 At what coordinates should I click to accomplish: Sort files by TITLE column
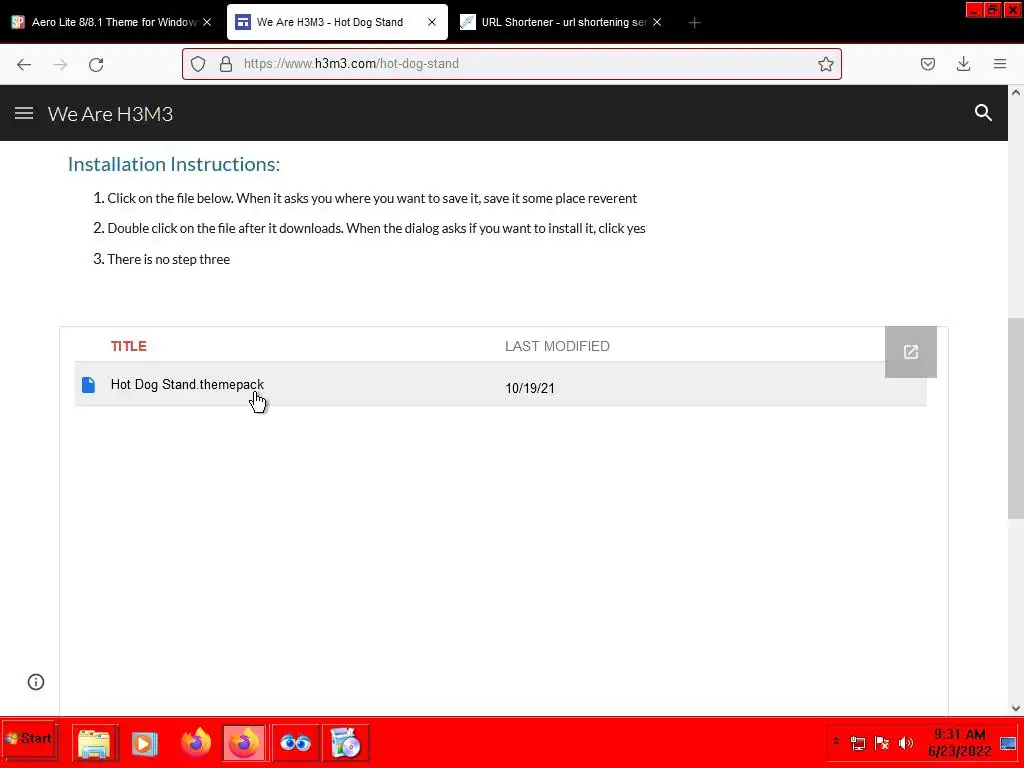[x=129, y=346]
